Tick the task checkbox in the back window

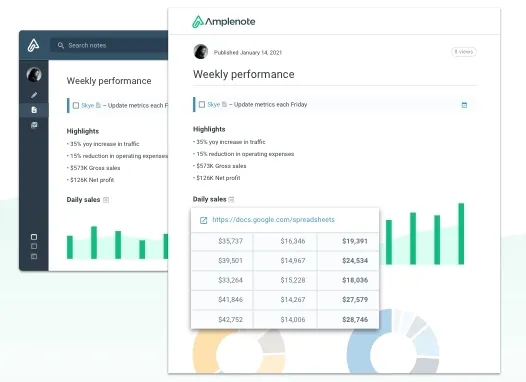[x=76, y=106]
